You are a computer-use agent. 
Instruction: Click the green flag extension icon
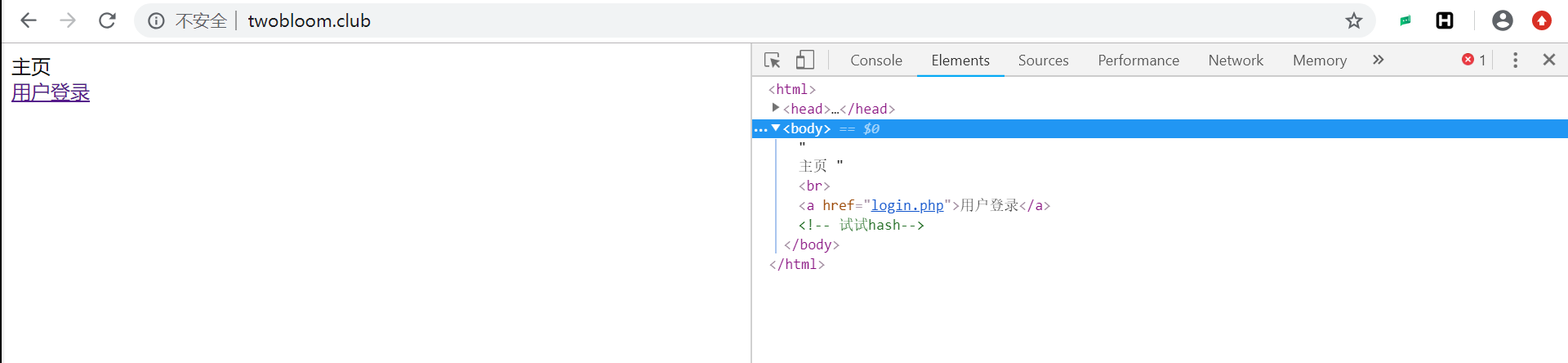pos(1405,20)
